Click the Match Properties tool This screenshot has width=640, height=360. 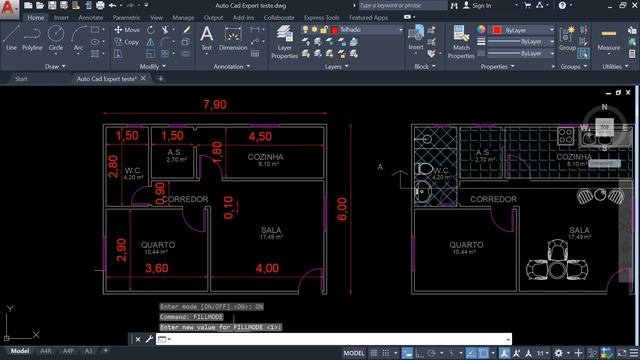(x=461, y=41)
